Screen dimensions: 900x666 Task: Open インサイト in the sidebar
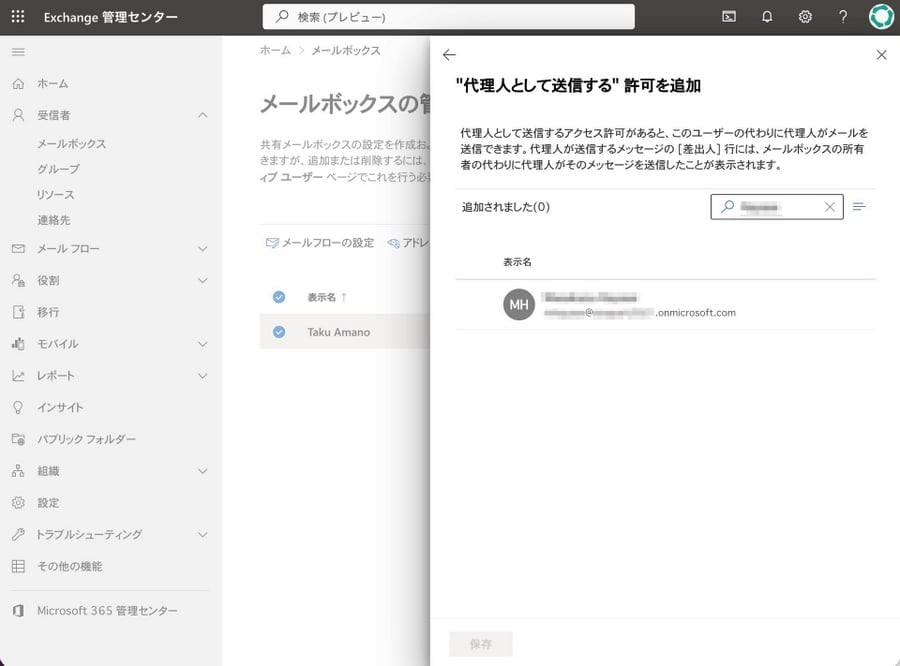point(60,408)
